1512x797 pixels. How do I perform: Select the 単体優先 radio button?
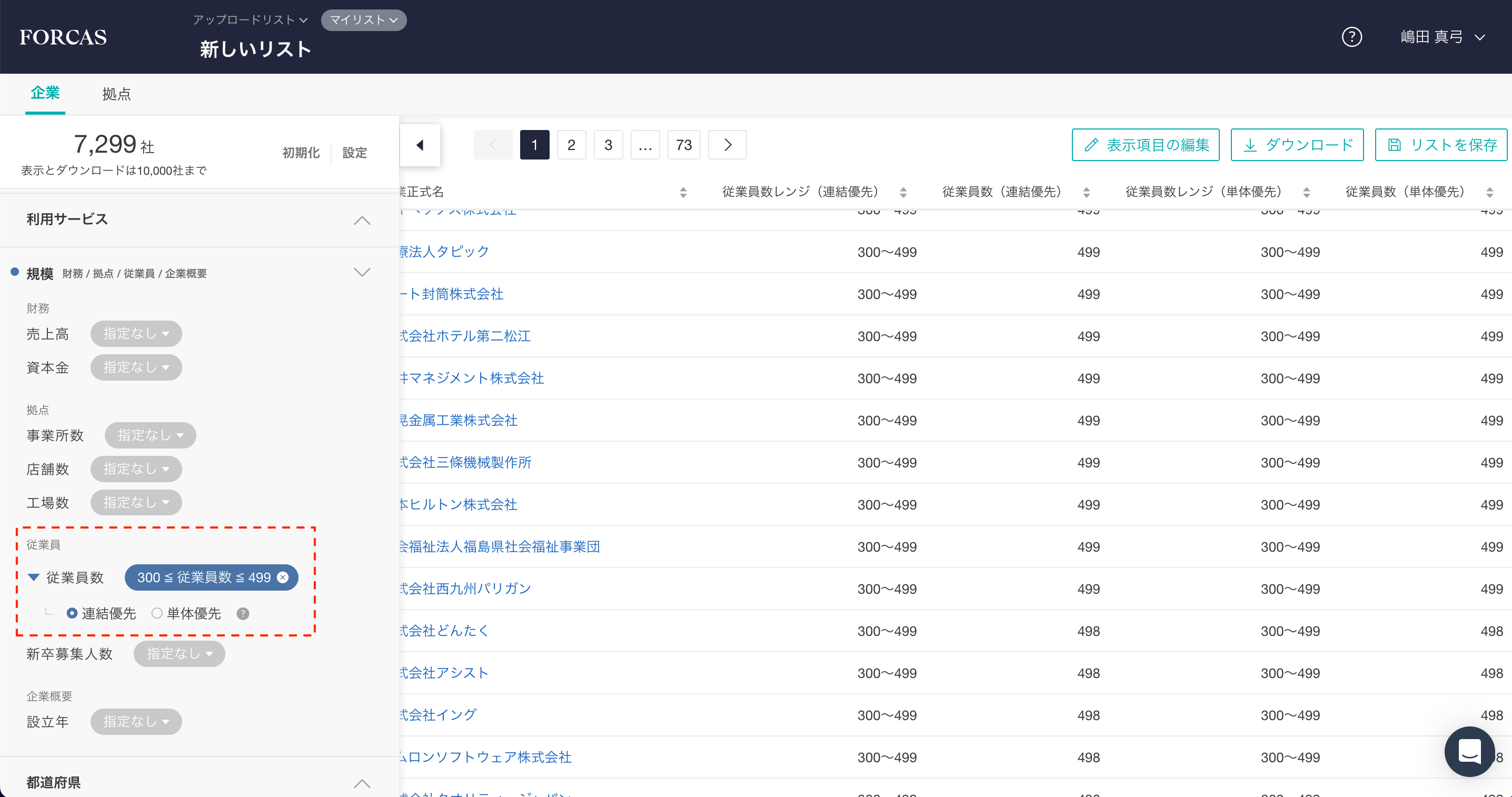pyautogui.click(x=157, y=613)
